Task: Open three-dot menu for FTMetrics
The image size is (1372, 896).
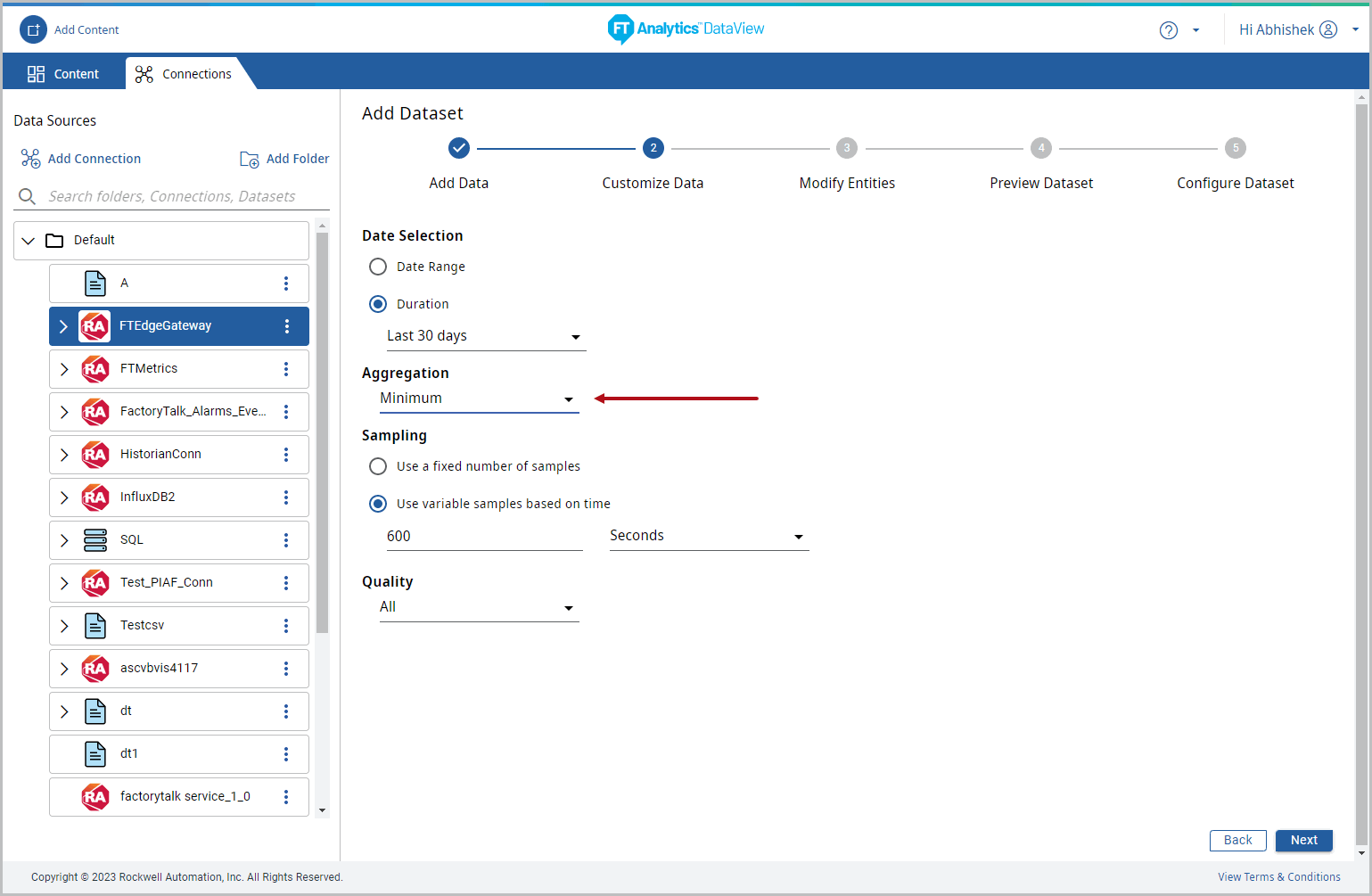Action: 286,369
